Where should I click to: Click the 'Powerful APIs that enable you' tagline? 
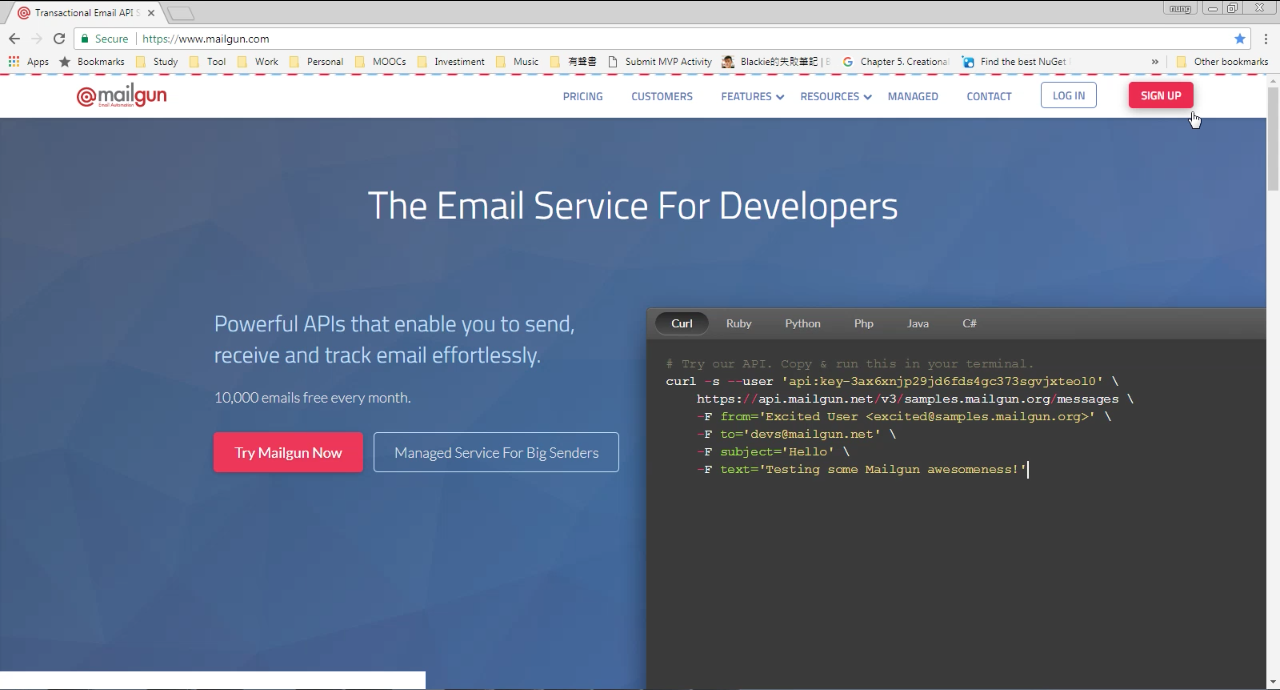coord(394,339)
